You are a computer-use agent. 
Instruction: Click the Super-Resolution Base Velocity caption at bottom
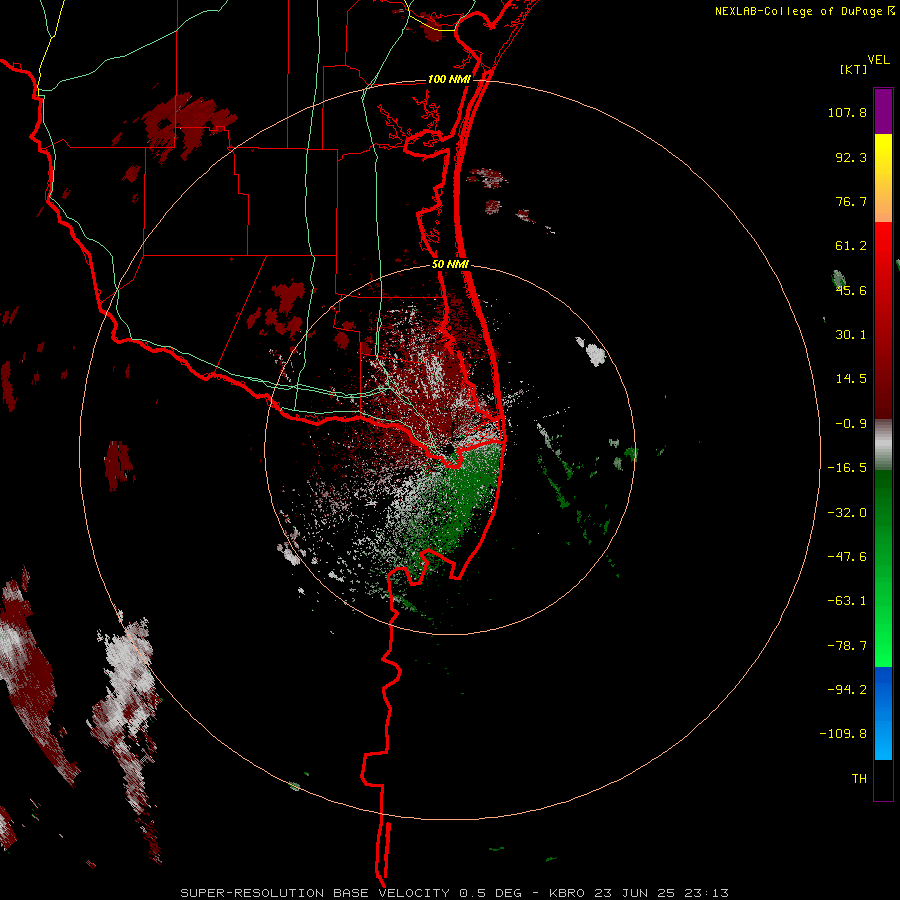[455, 893]
